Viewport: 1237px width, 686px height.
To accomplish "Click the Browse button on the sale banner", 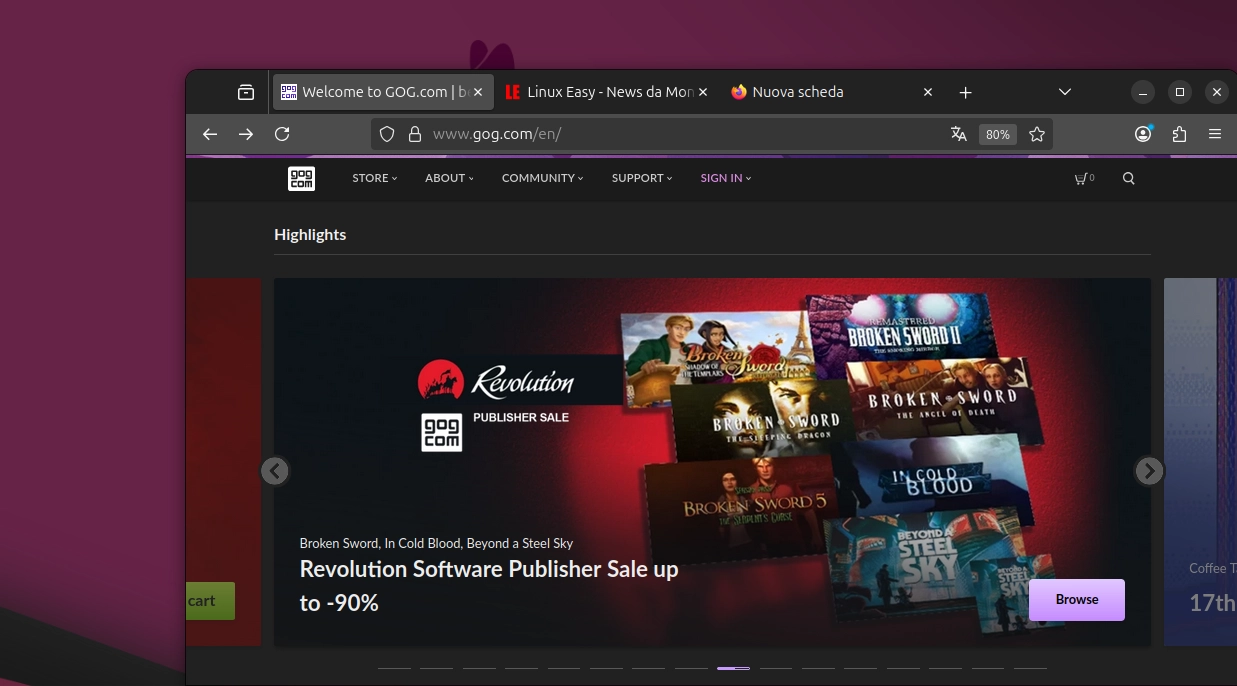I will click(1076, 599).
